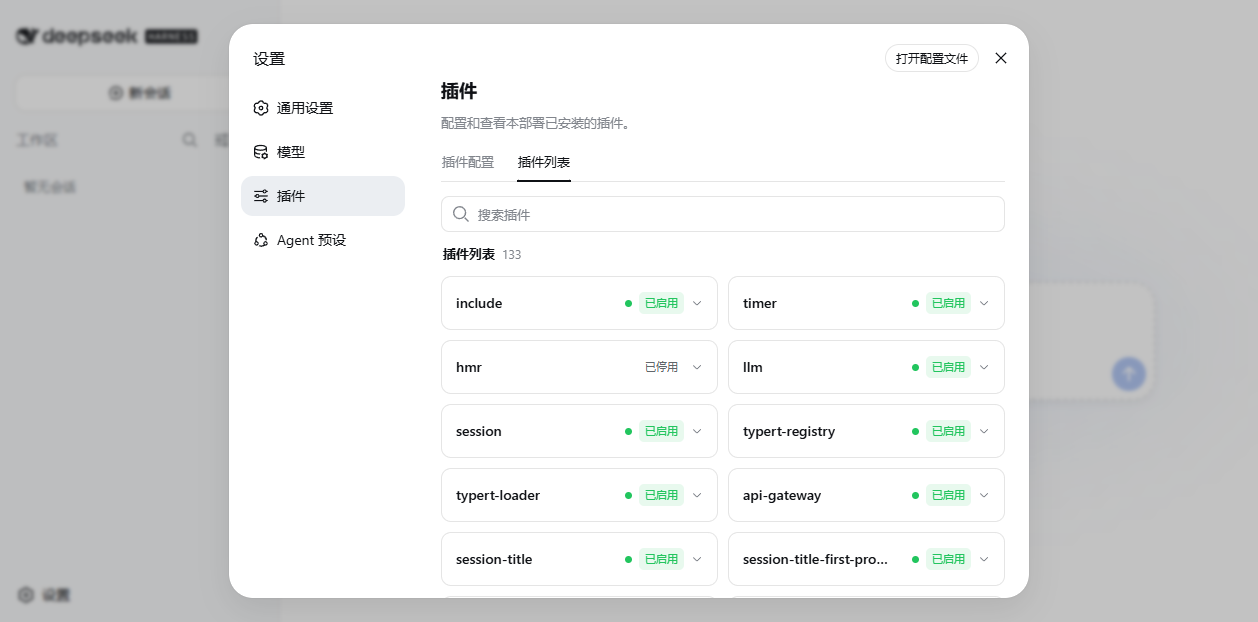Click the typert-registry plugin name
The height and width of the screenshot is (622, 1258).
coord(789,431)
